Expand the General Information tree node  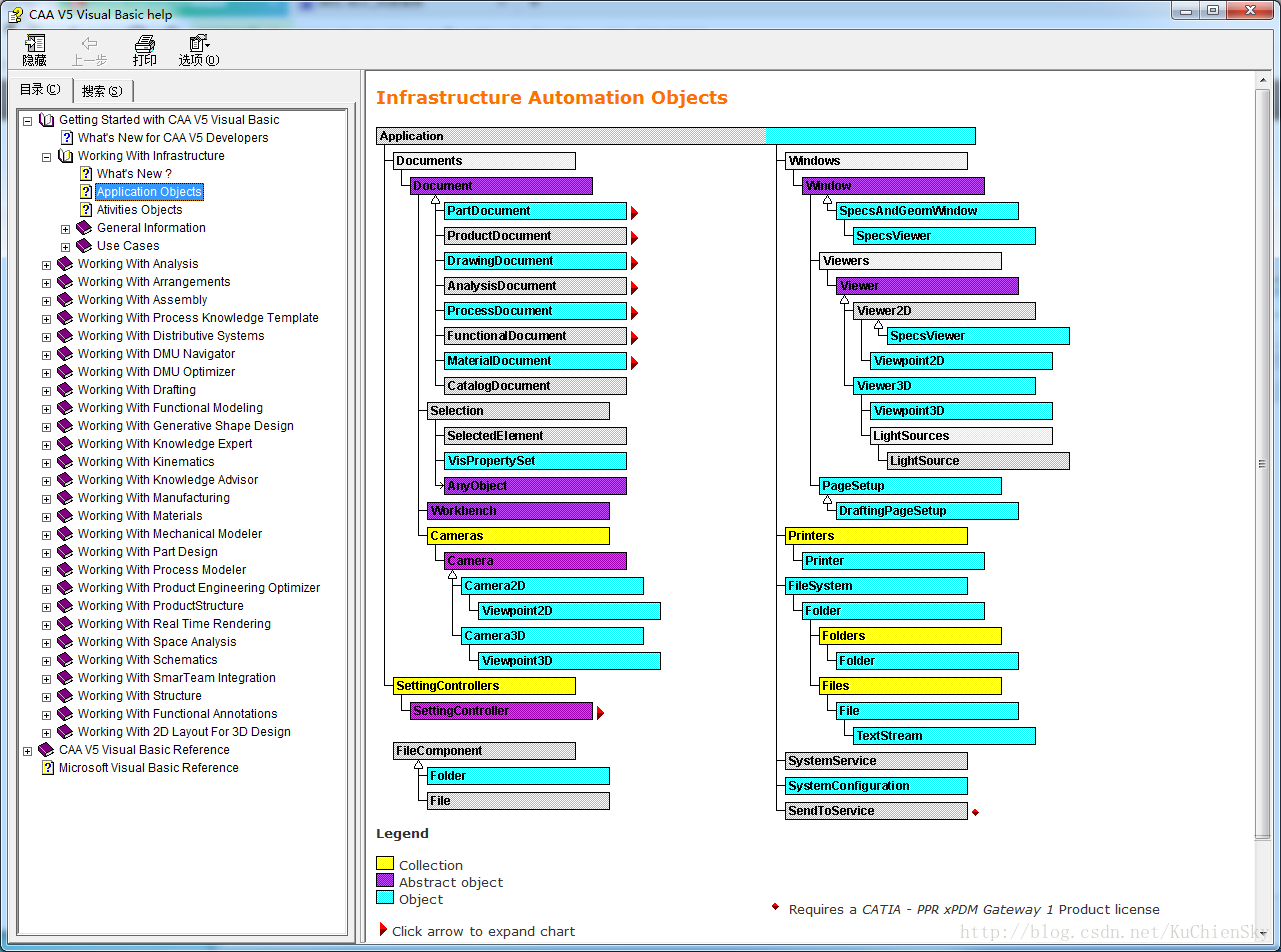coord(65,228)
